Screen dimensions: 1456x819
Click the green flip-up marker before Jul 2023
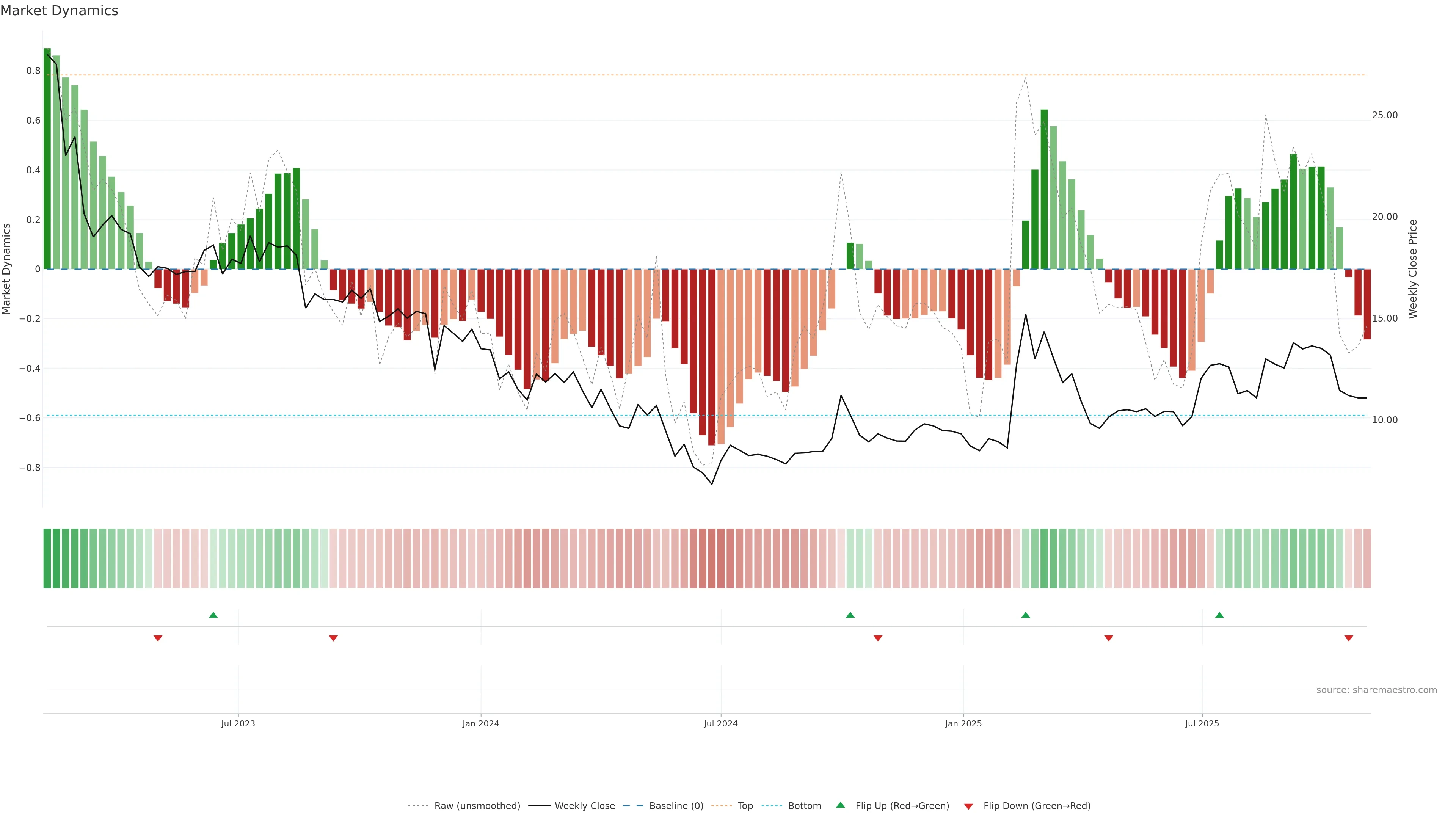coord(213,615)
